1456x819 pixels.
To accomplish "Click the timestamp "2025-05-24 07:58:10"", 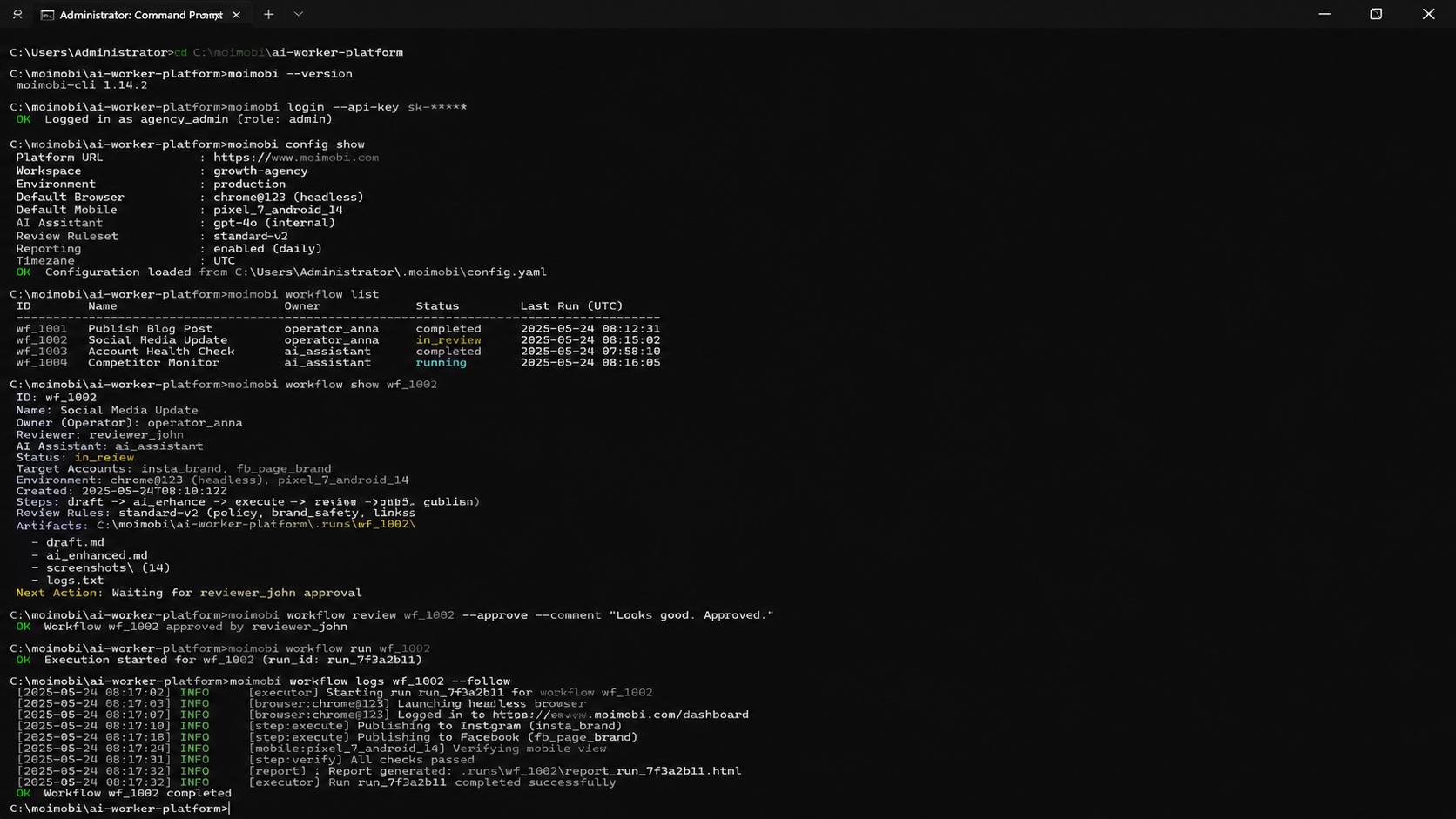I will (x=590, y=352).
